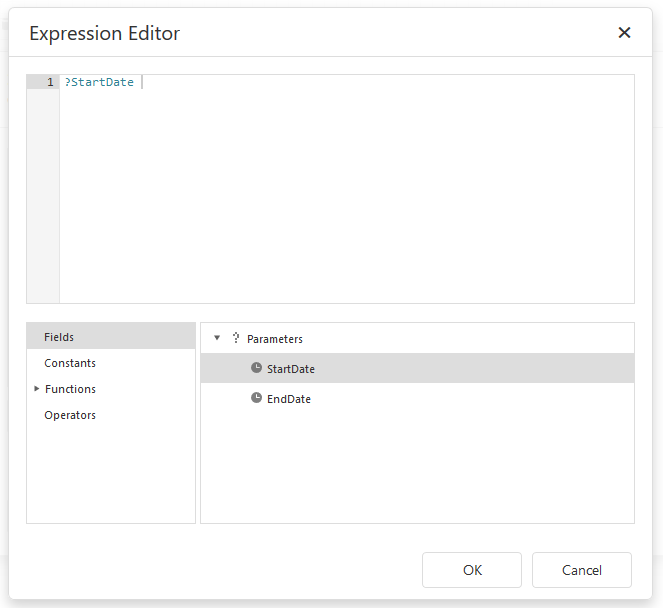Click the StartDate clock icon
Screen dimensions: 663x608
(256, 368)
